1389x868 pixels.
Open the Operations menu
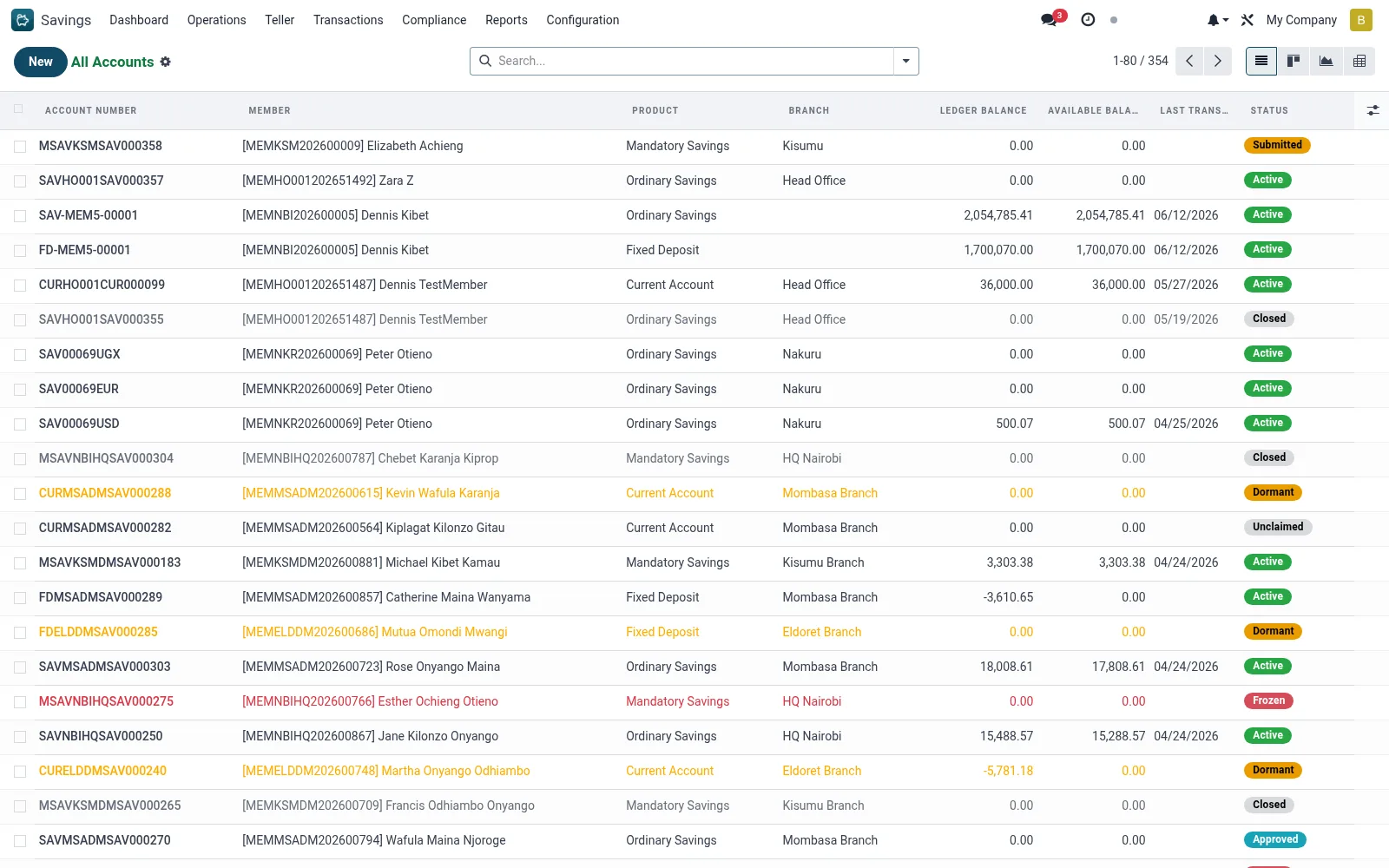pos(216,20)
